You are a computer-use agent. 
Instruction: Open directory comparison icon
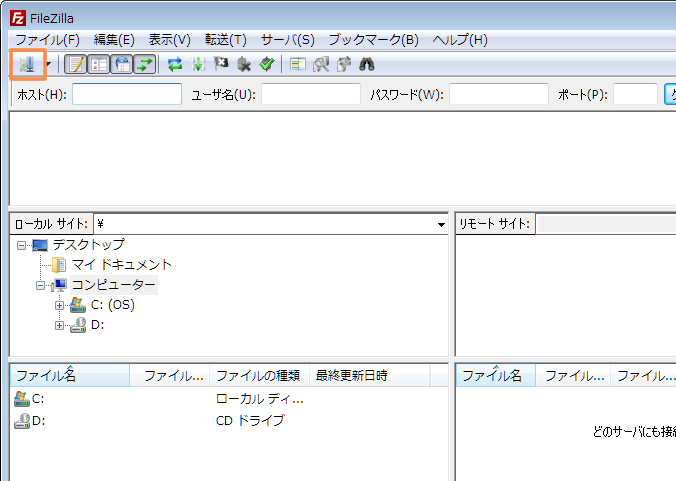coord(321,65)
